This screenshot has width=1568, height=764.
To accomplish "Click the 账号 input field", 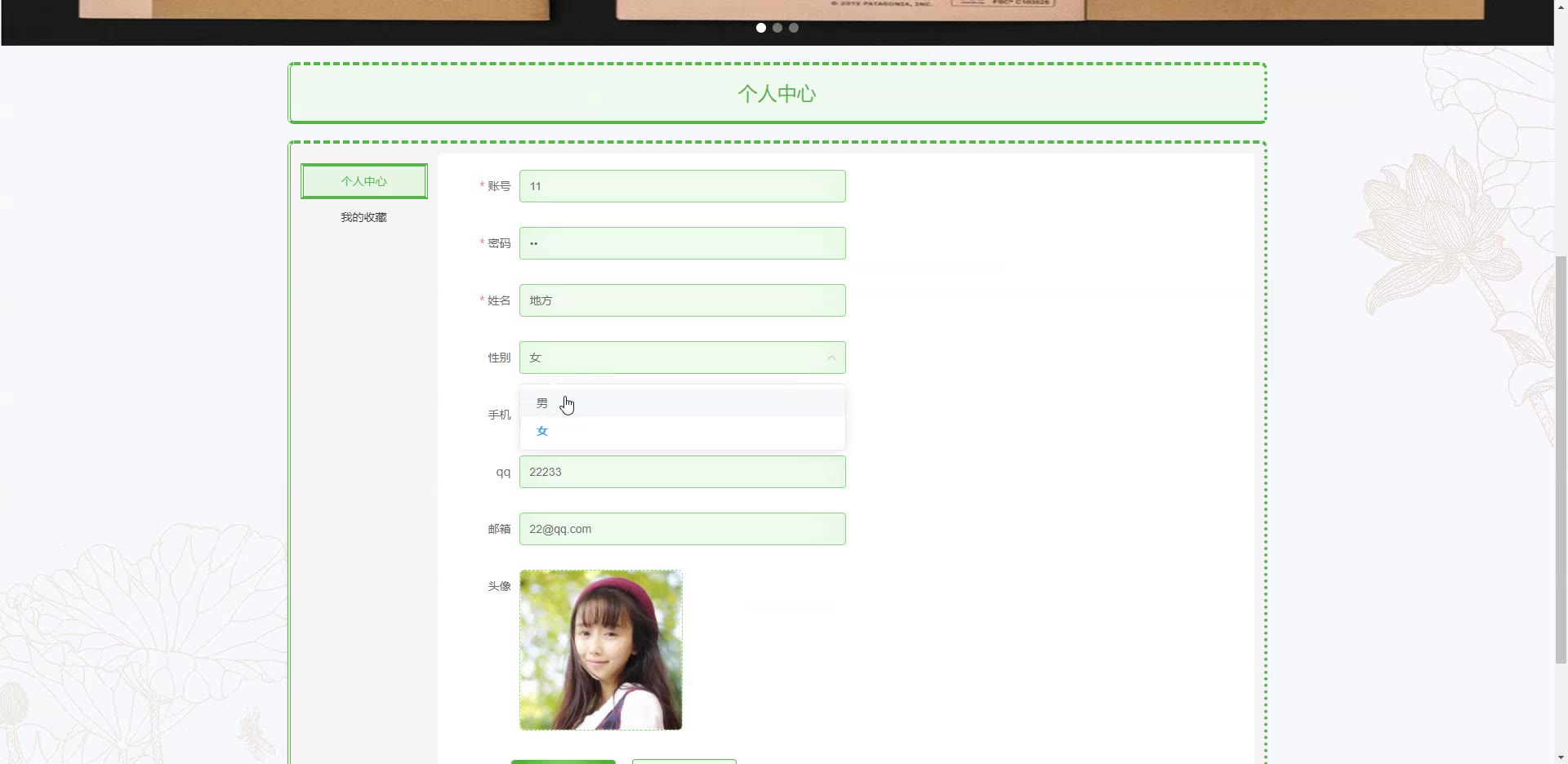I will (682, 186).
